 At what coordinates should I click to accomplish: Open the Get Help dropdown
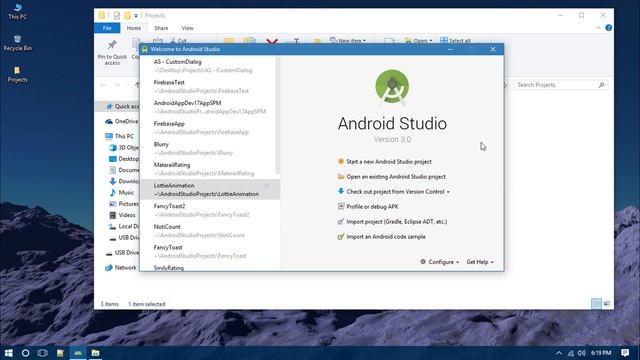(x=480, y=262)
